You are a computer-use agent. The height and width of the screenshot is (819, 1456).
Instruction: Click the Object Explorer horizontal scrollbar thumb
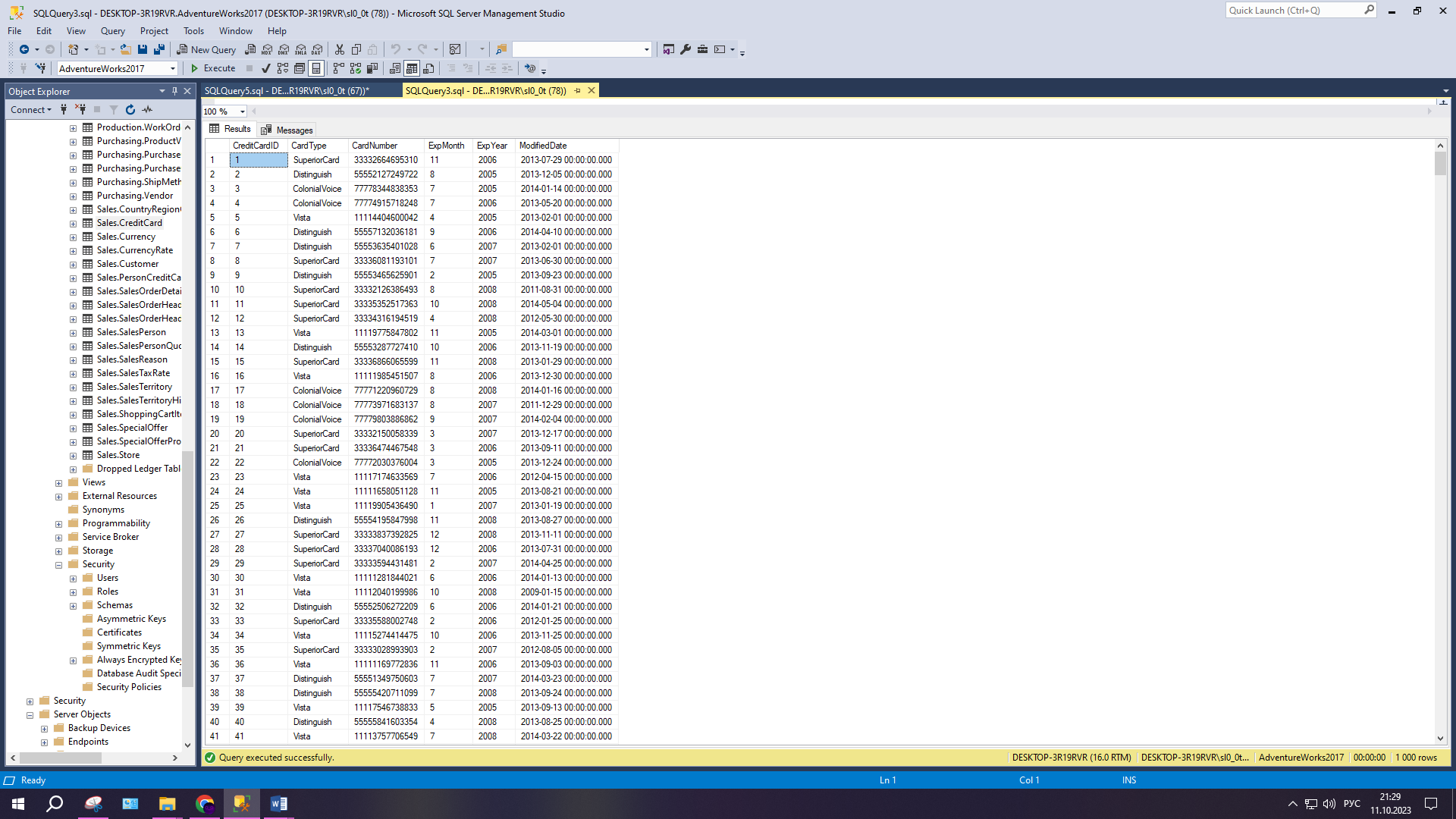point(61,758)
